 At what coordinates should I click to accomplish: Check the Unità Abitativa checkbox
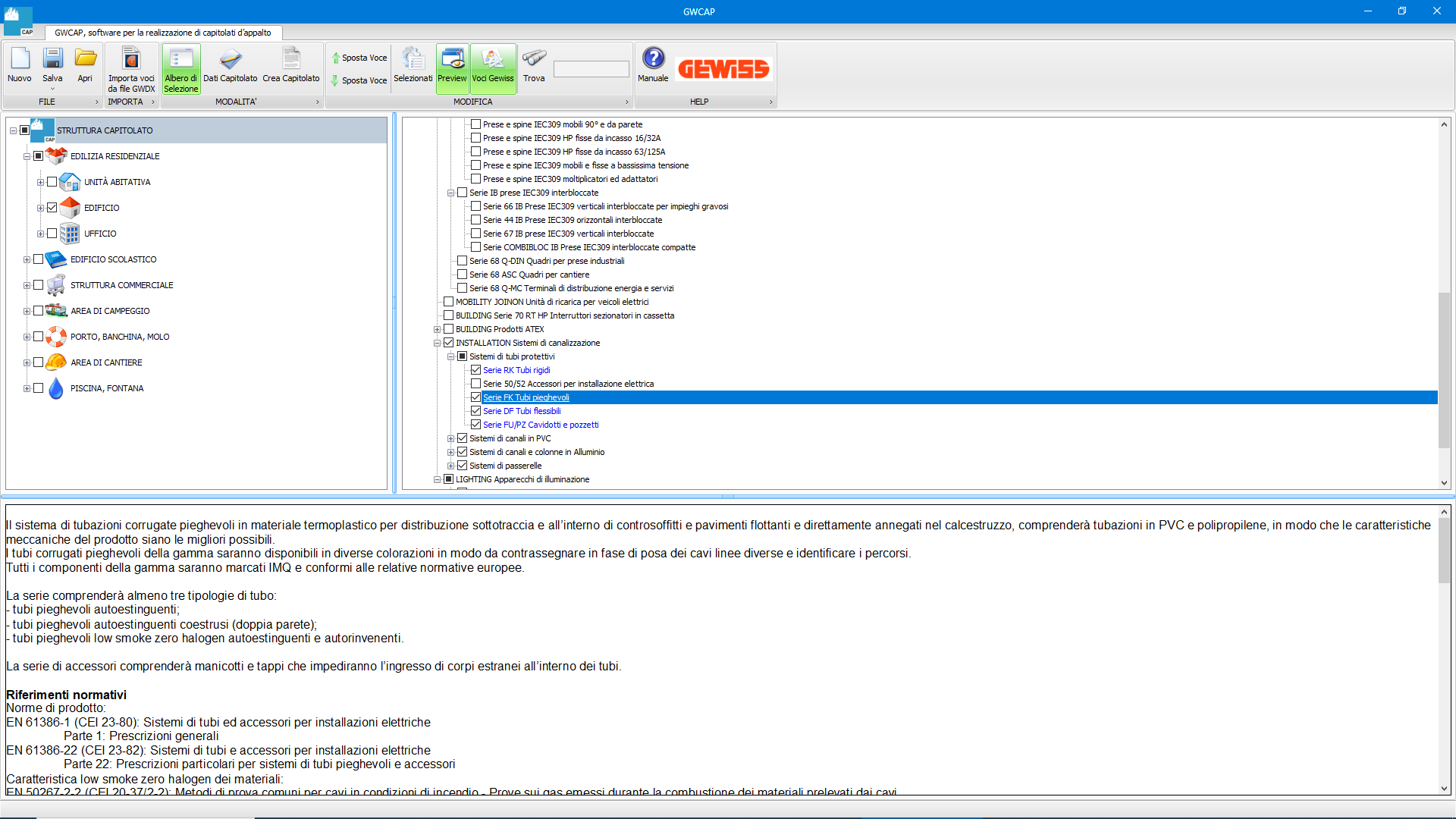coord(52,182)
